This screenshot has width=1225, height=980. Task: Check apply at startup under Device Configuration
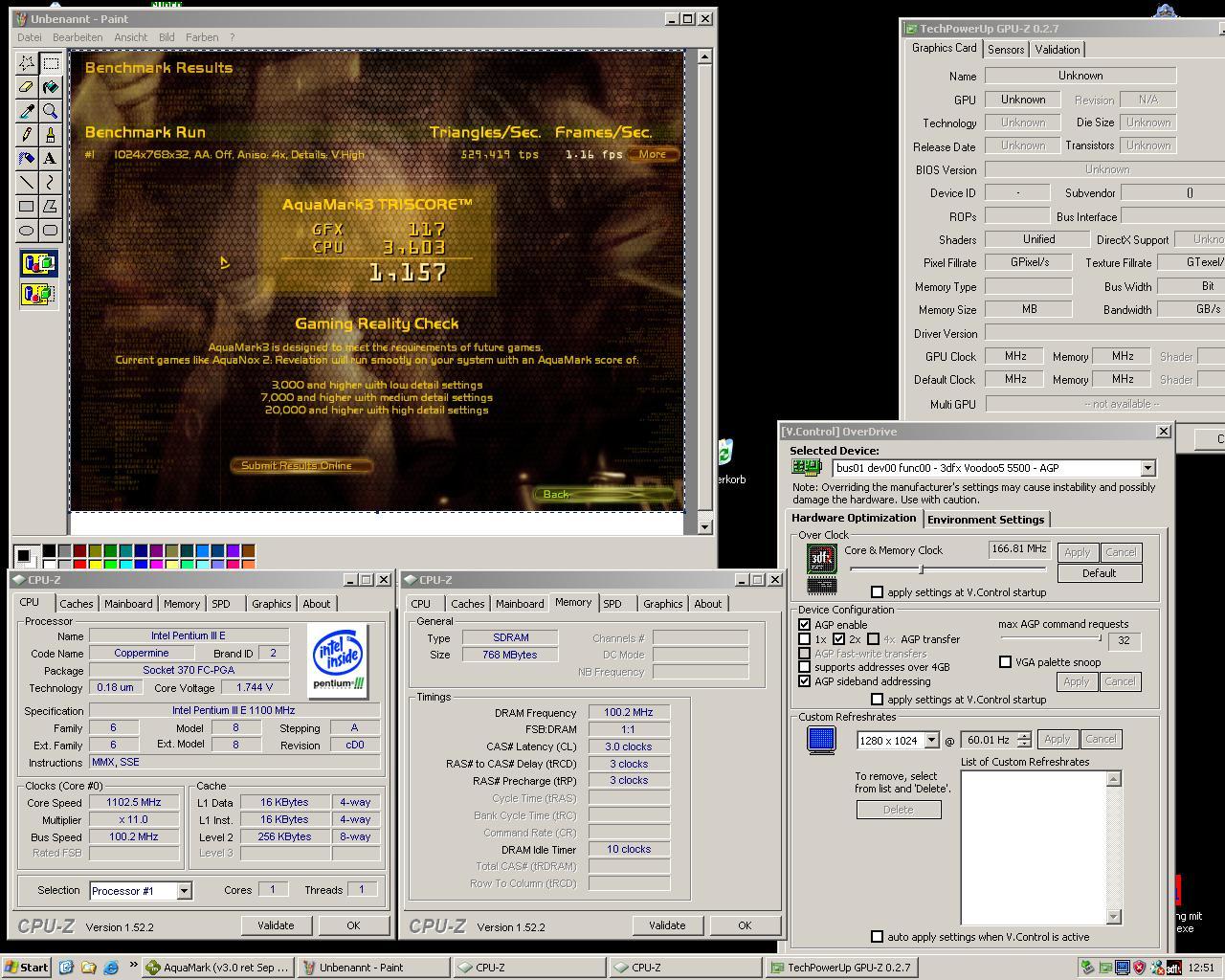click(877, 700)
